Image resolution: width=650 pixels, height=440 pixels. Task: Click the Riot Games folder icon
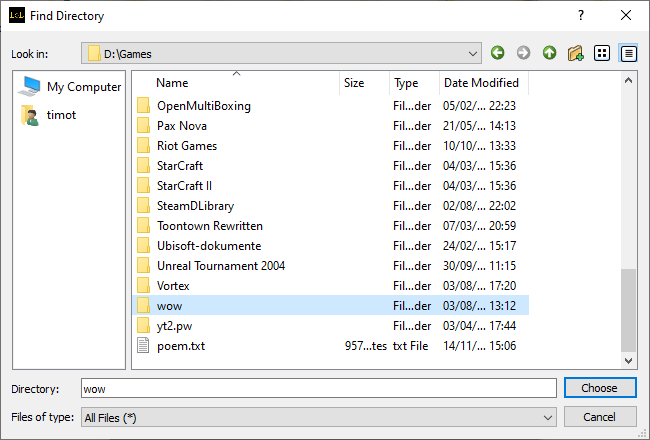pyautogui.click(x=143, y=146)
